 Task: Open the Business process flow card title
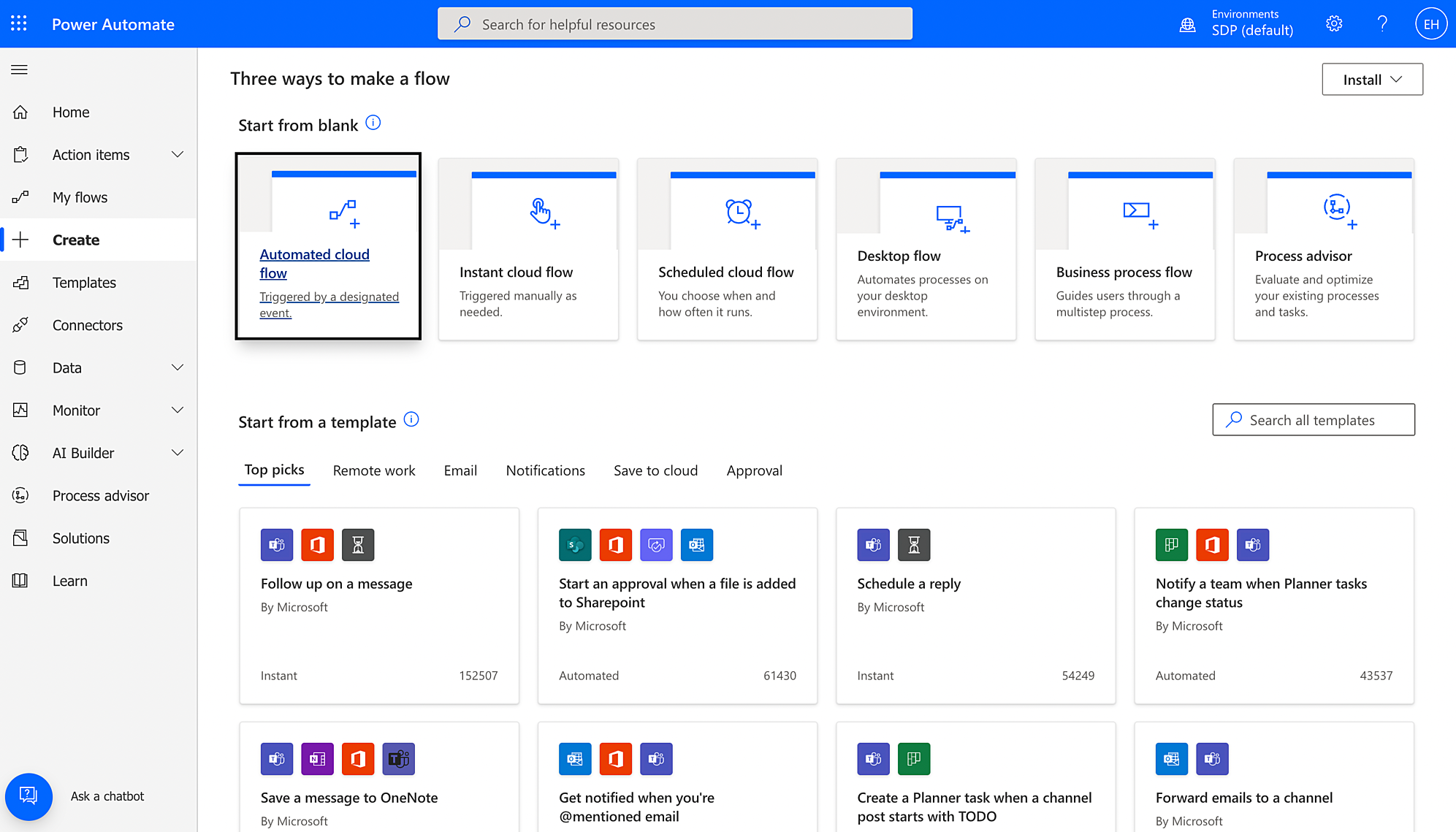1124,272
